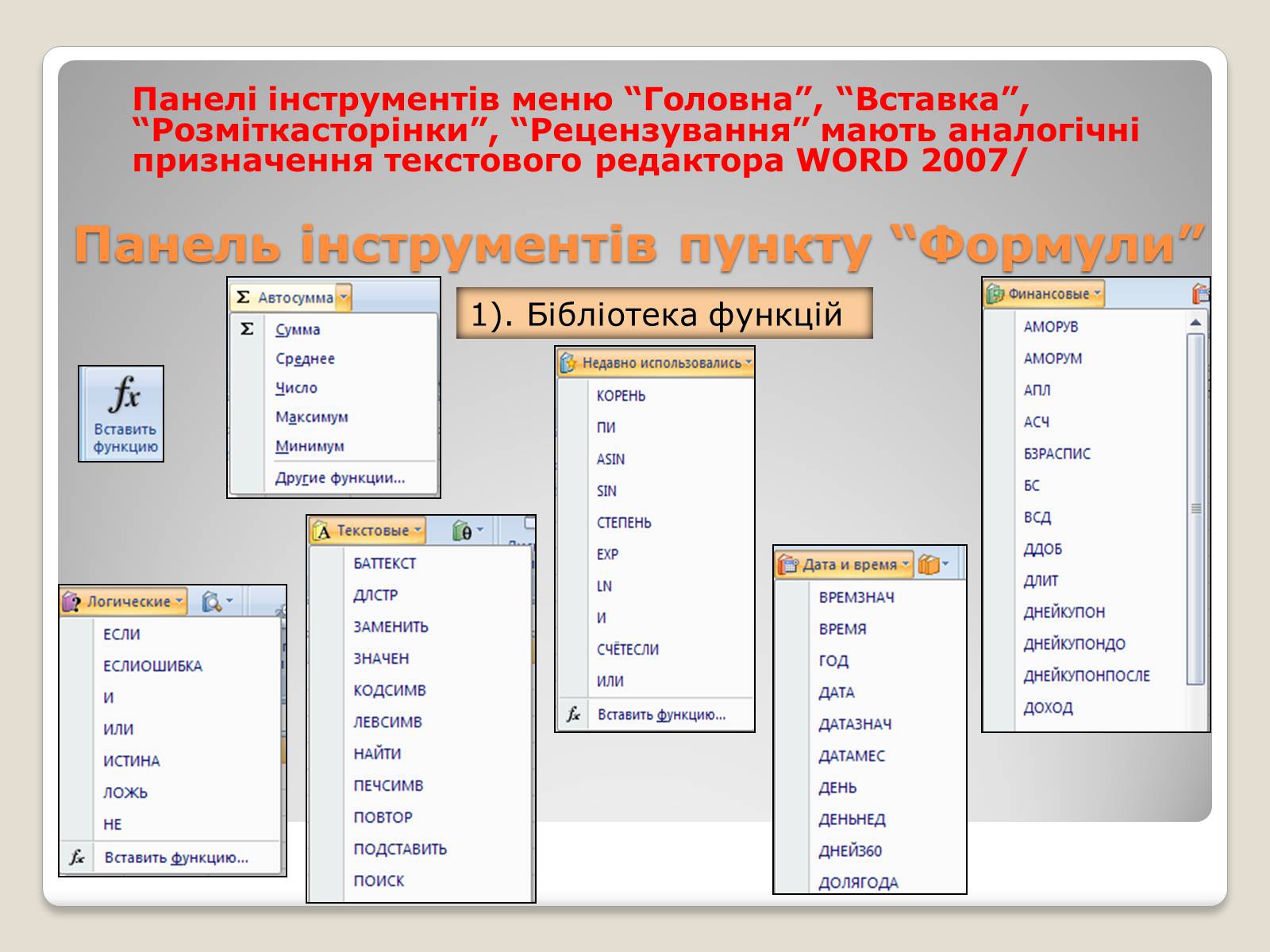Open the Недавно использовались dropdown
This screenshot has width=1270, height=952.
point(749,363)
